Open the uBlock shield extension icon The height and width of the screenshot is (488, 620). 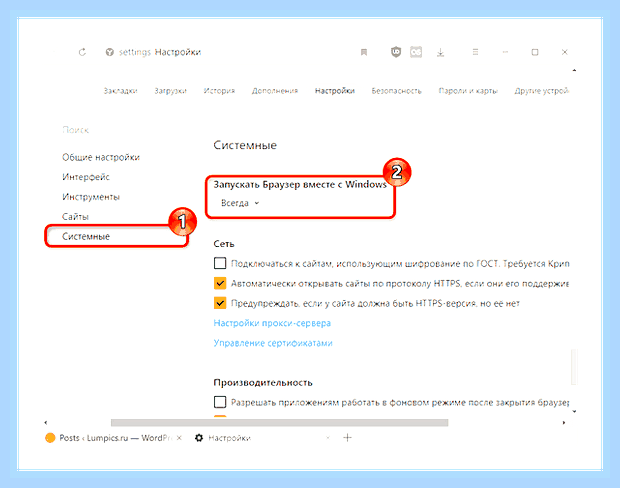(x=396, y=52)
